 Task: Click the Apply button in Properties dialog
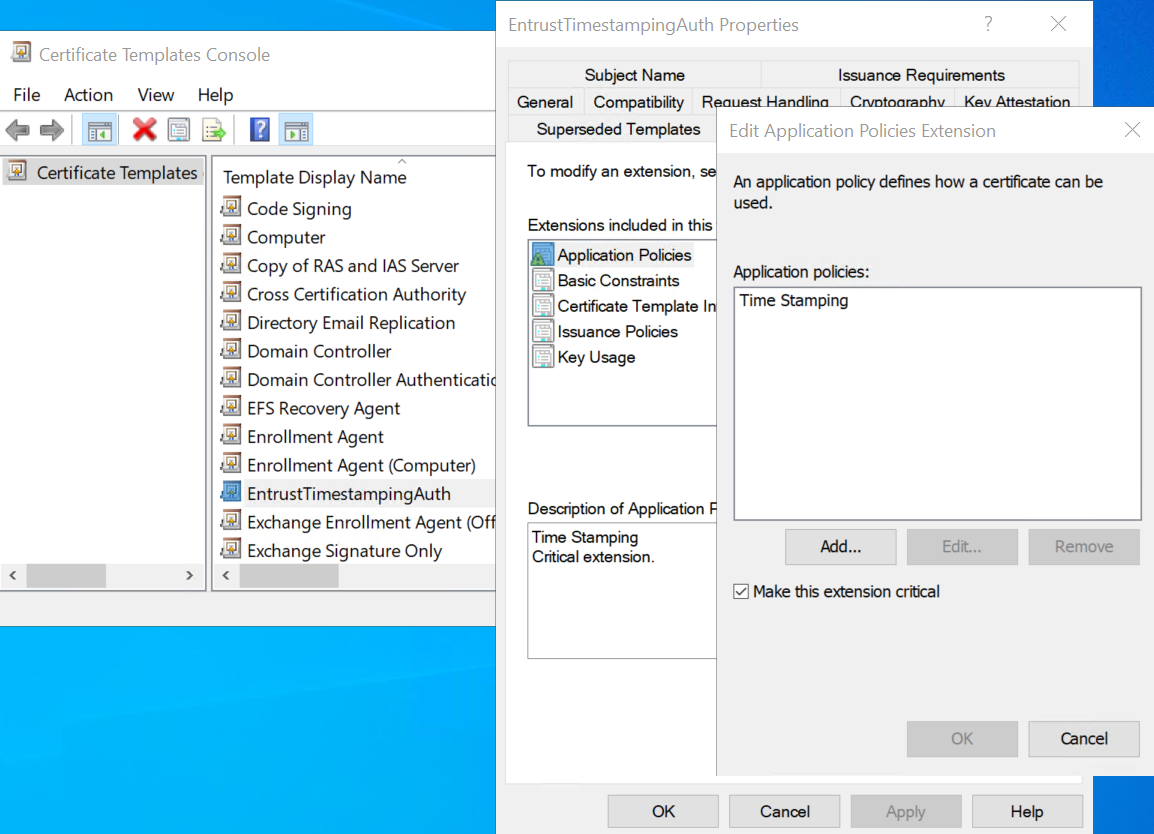pos(906,812)
